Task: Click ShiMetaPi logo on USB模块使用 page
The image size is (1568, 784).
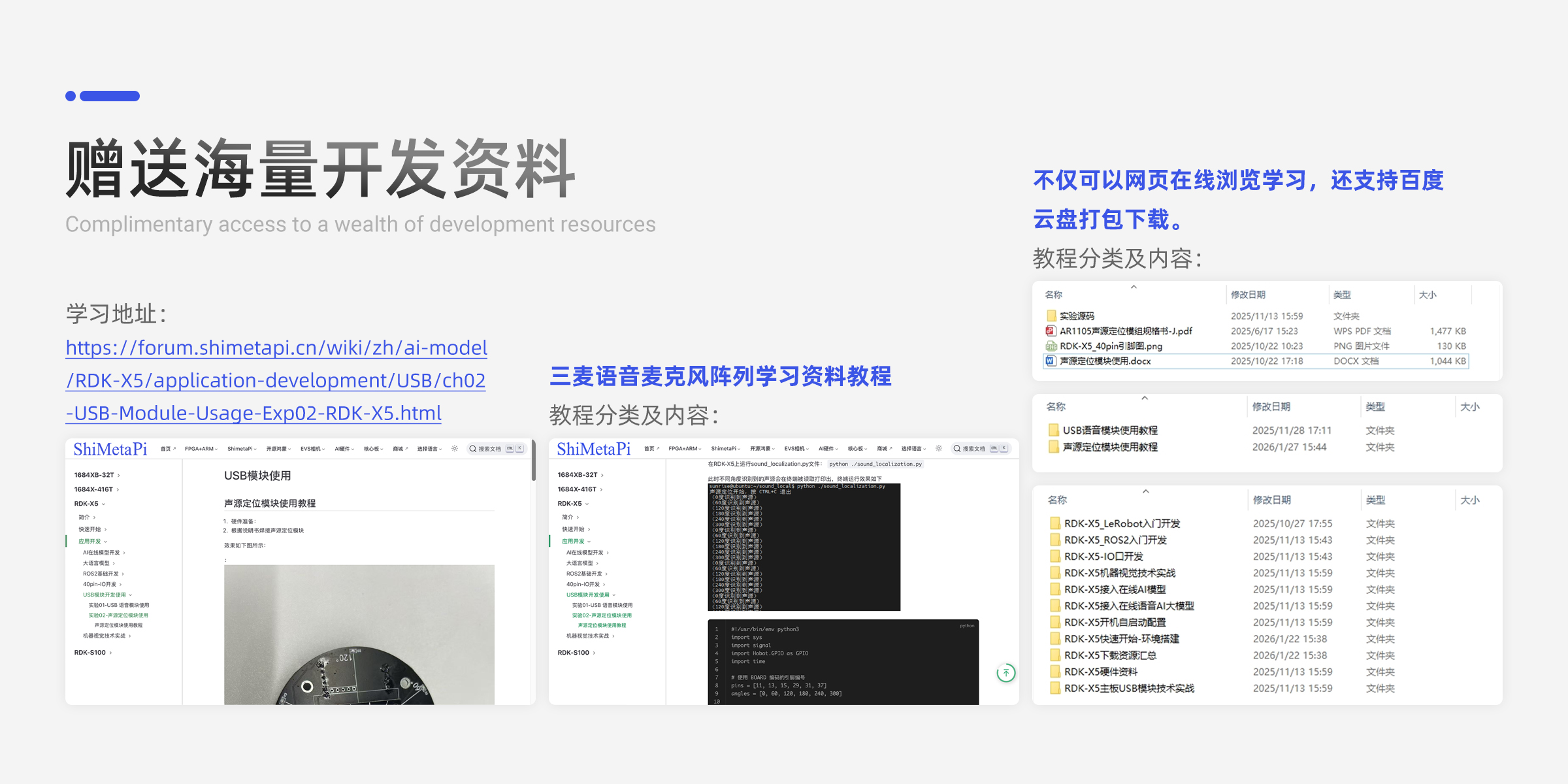Action: tap(110, 449)
